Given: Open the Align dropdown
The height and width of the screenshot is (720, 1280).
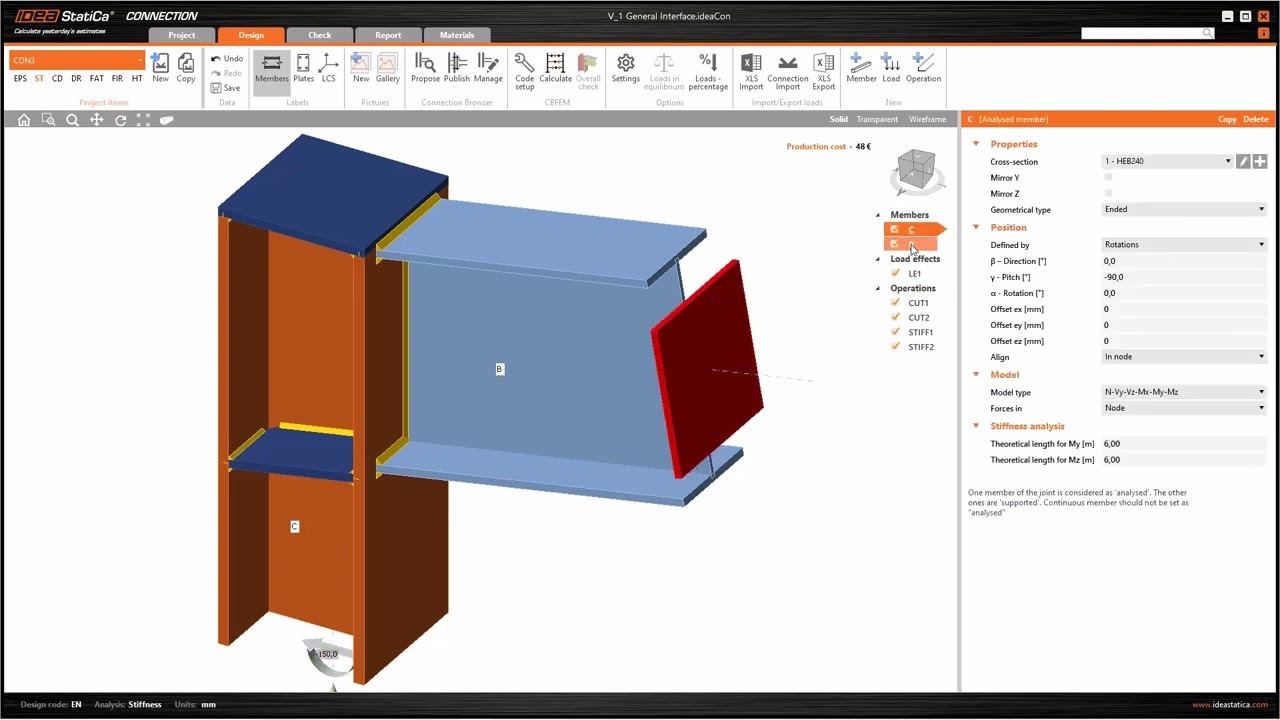Looking at the screenshot, I should [1184, 356].
